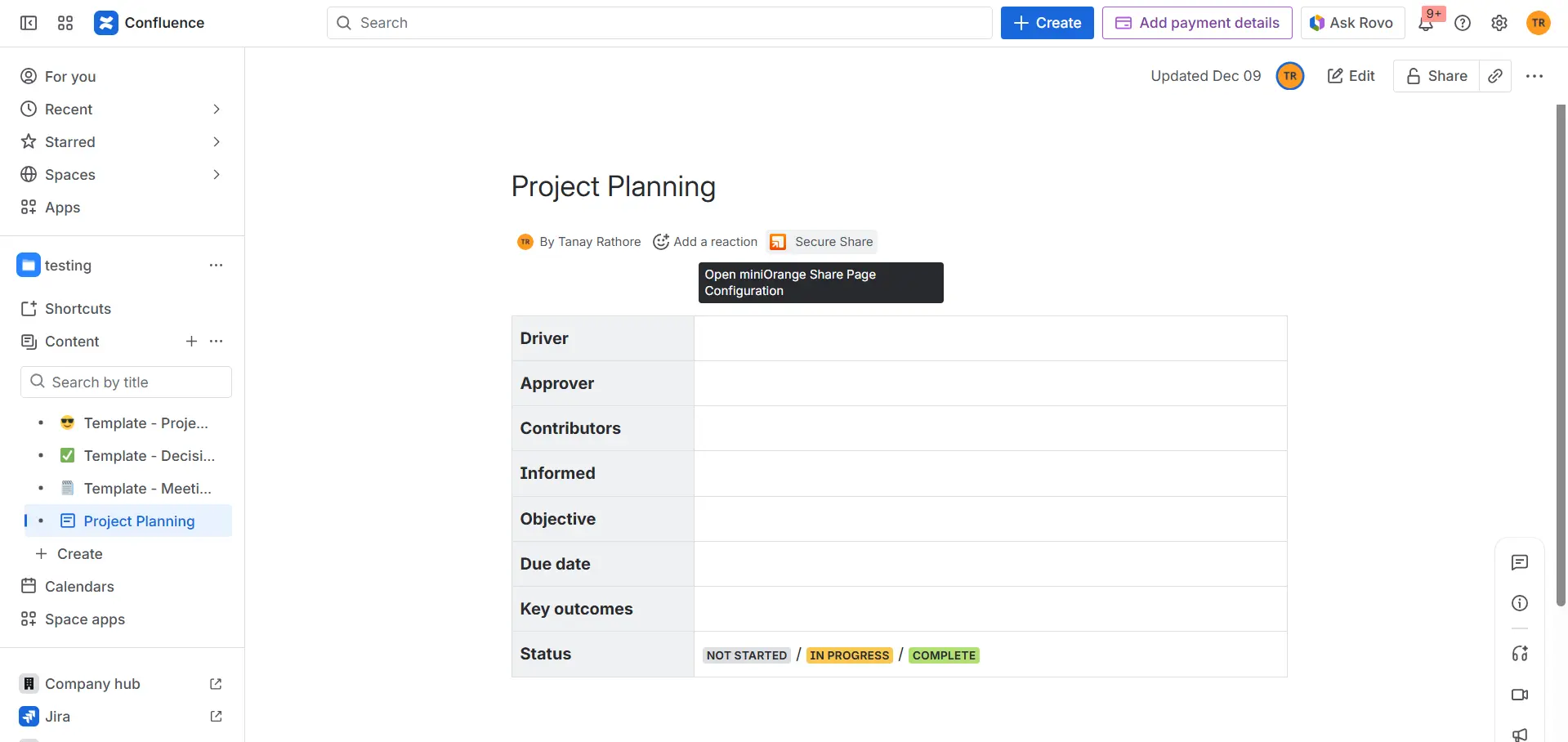The image size is (1568, 742).
Task: Open Confluence settings gear
Action: click(x=1499, y=23)
